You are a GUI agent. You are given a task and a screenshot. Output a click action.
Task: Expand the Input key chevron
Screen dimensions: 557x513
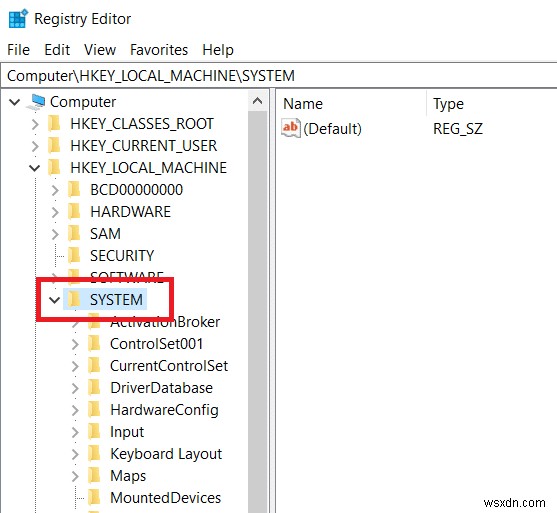coord(75,432)
